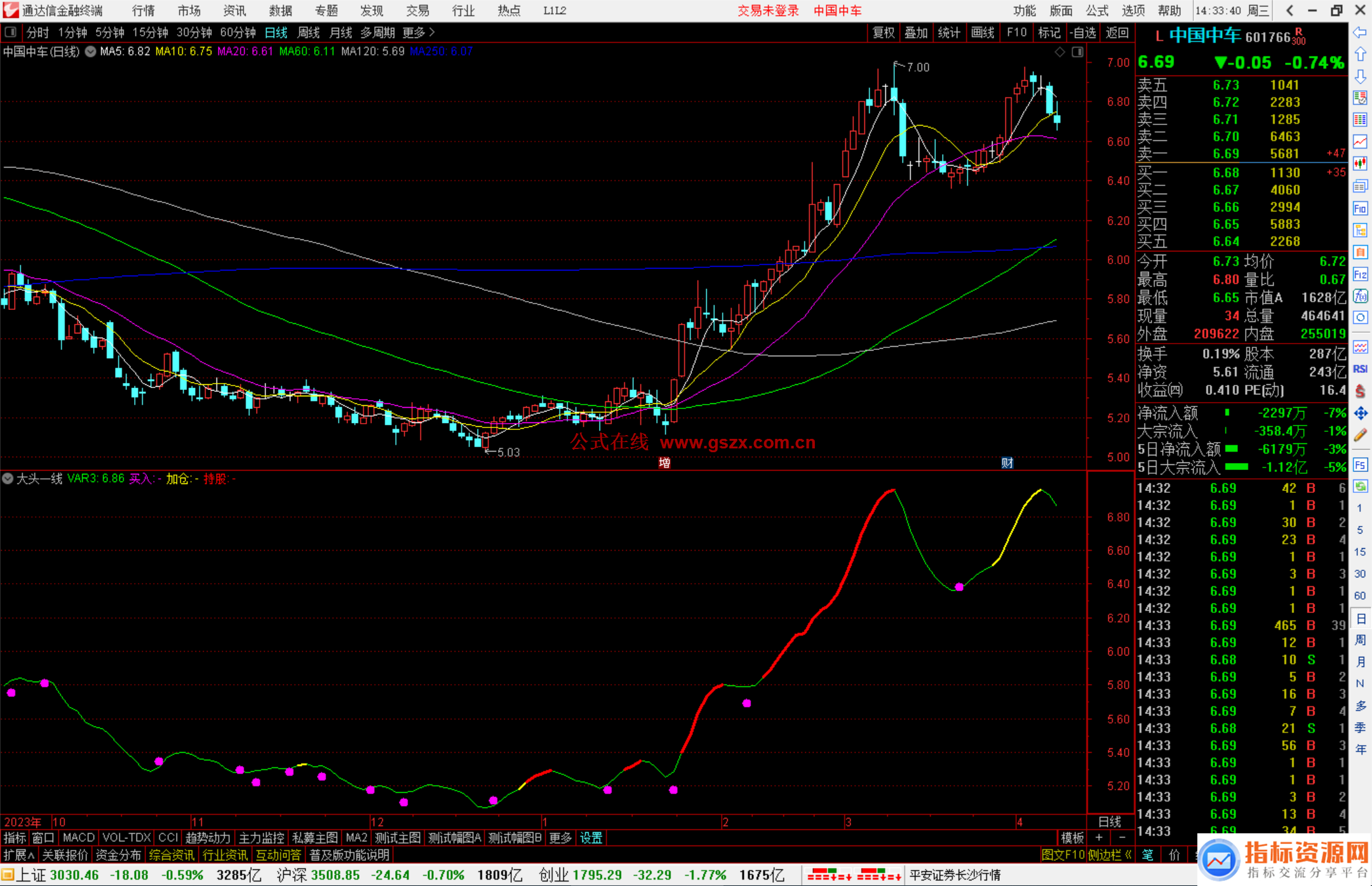This screenshot has width=1372, height=886.
Task: Click the panel layout icon left of 分时
Action: click(11, 32)
